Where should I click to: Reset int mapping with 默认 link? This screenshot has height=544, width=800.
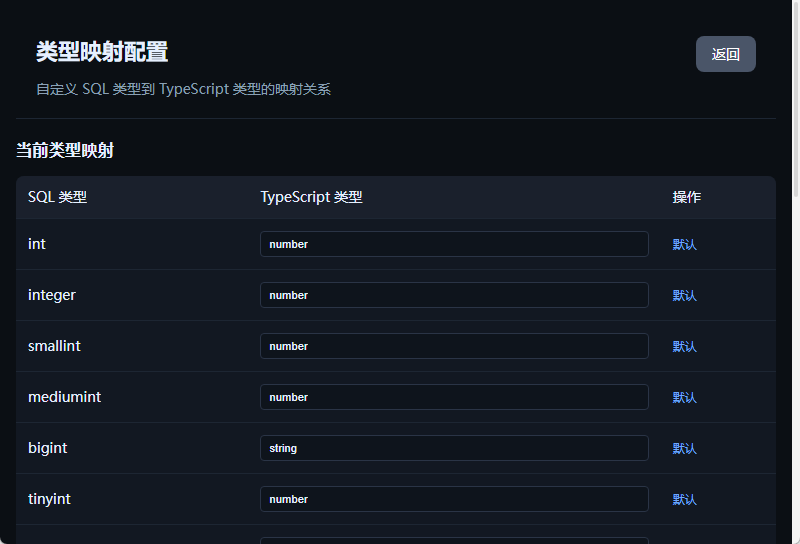684,244
